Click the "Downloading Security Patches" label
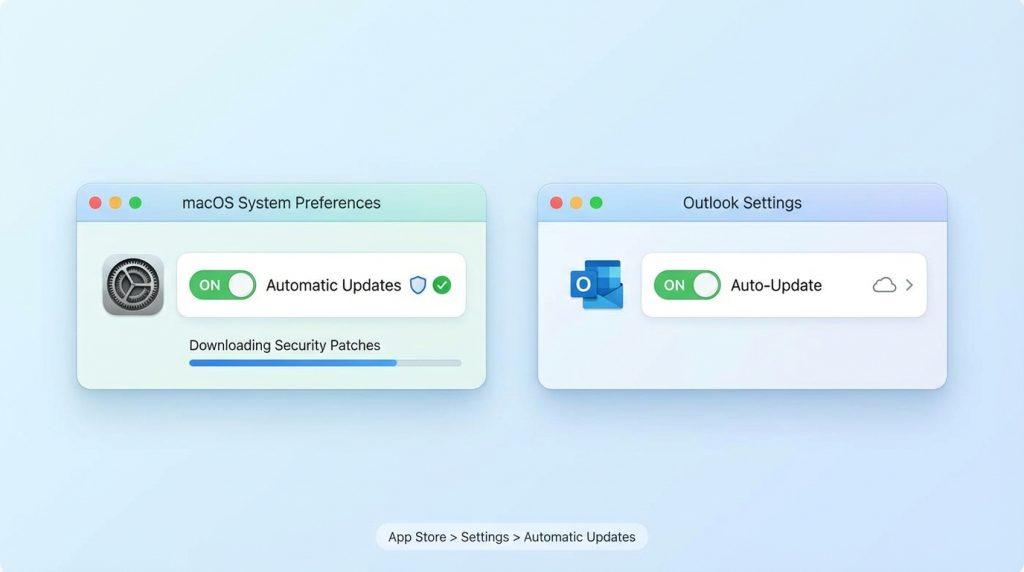1024x572 pixels. click(285, 345)
